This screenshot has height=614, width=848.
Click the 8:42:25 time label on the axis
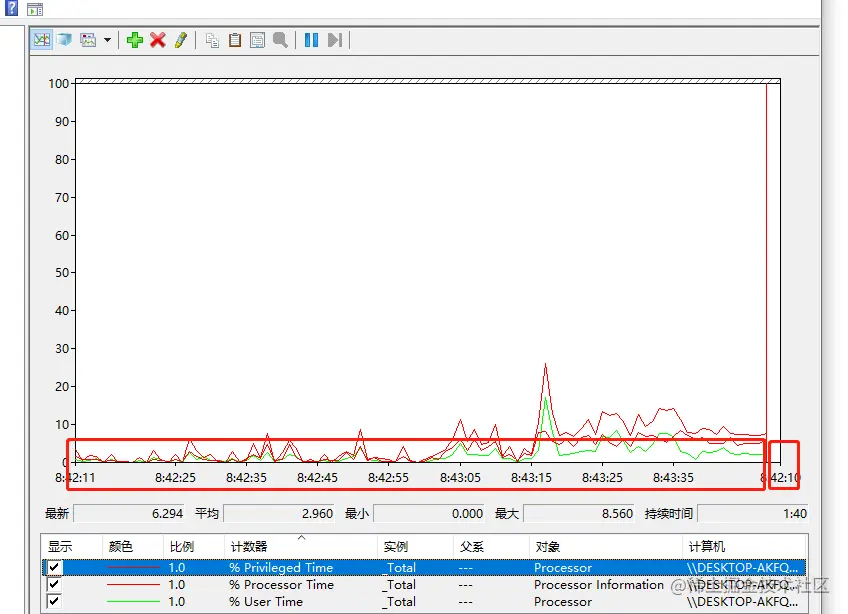pyautogui.click(x=175, y=478)
